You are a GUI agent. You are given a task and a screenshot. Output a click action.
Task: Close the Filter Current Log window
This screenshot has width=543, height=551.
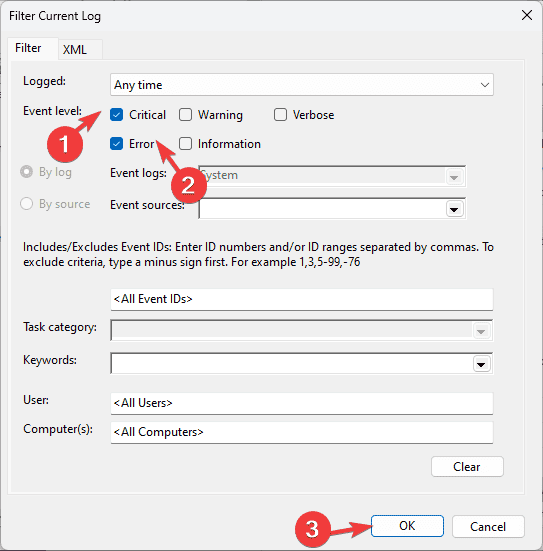[526, 15]
